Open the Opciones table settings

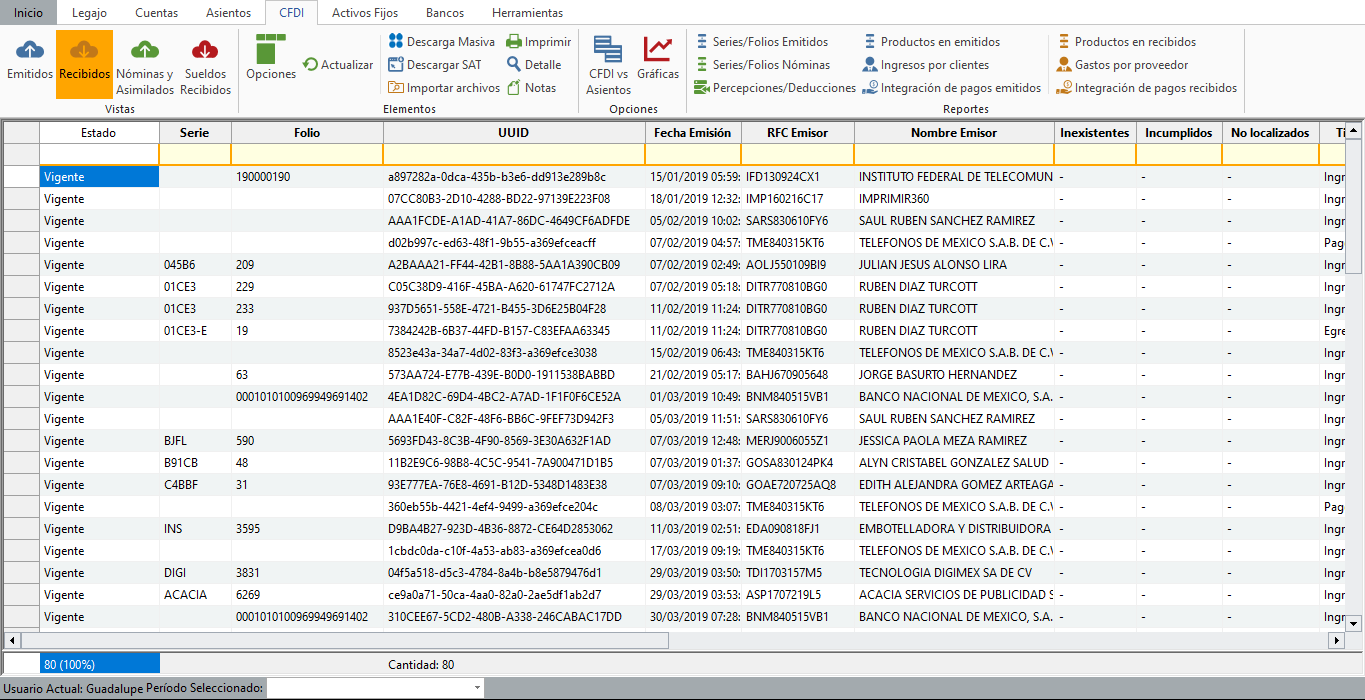(x=271, y=58)
